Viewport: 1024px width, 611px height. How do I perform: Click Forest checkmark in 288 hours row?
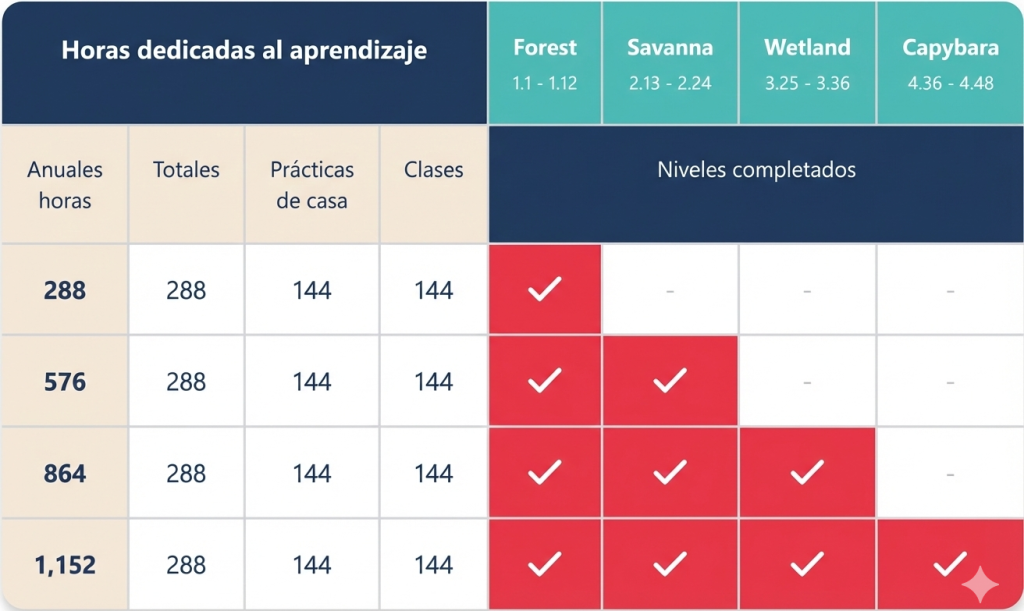545,289
